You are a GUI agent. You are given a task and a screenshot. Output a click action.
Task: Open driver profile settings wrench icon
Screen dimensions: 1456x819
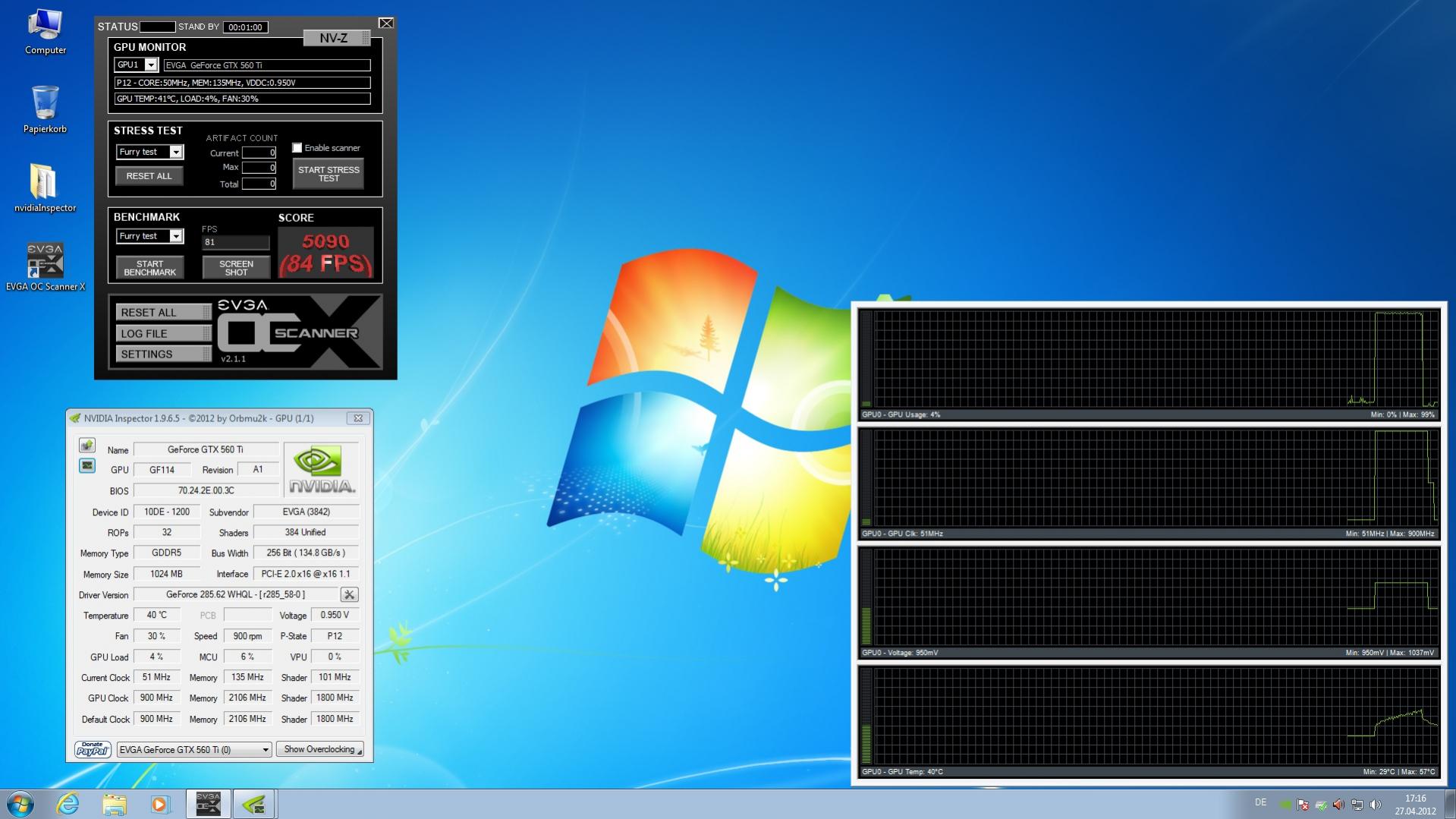click(349, 594)
